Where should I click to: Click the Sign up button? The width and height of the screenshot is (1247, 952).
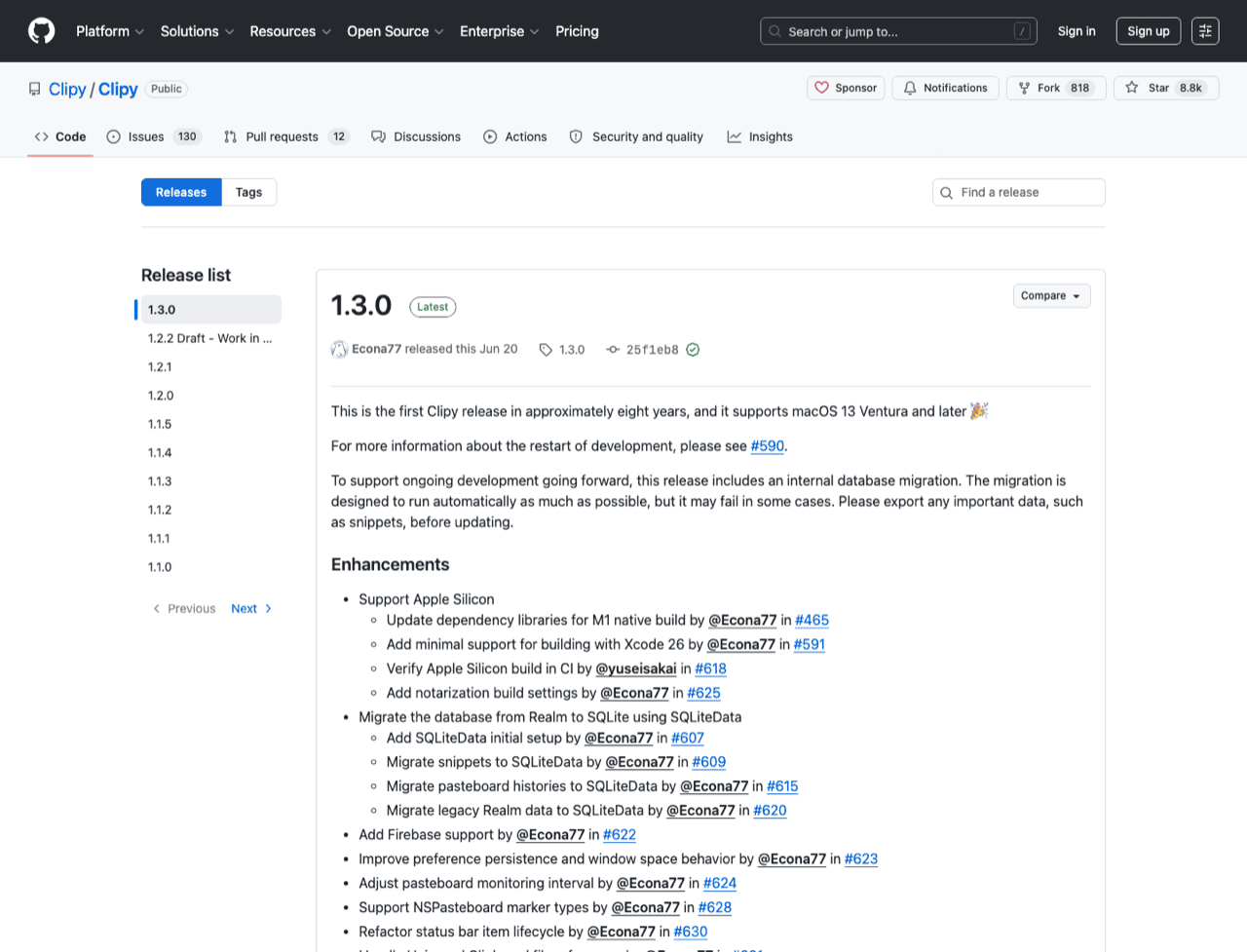tap(1149, 31)
